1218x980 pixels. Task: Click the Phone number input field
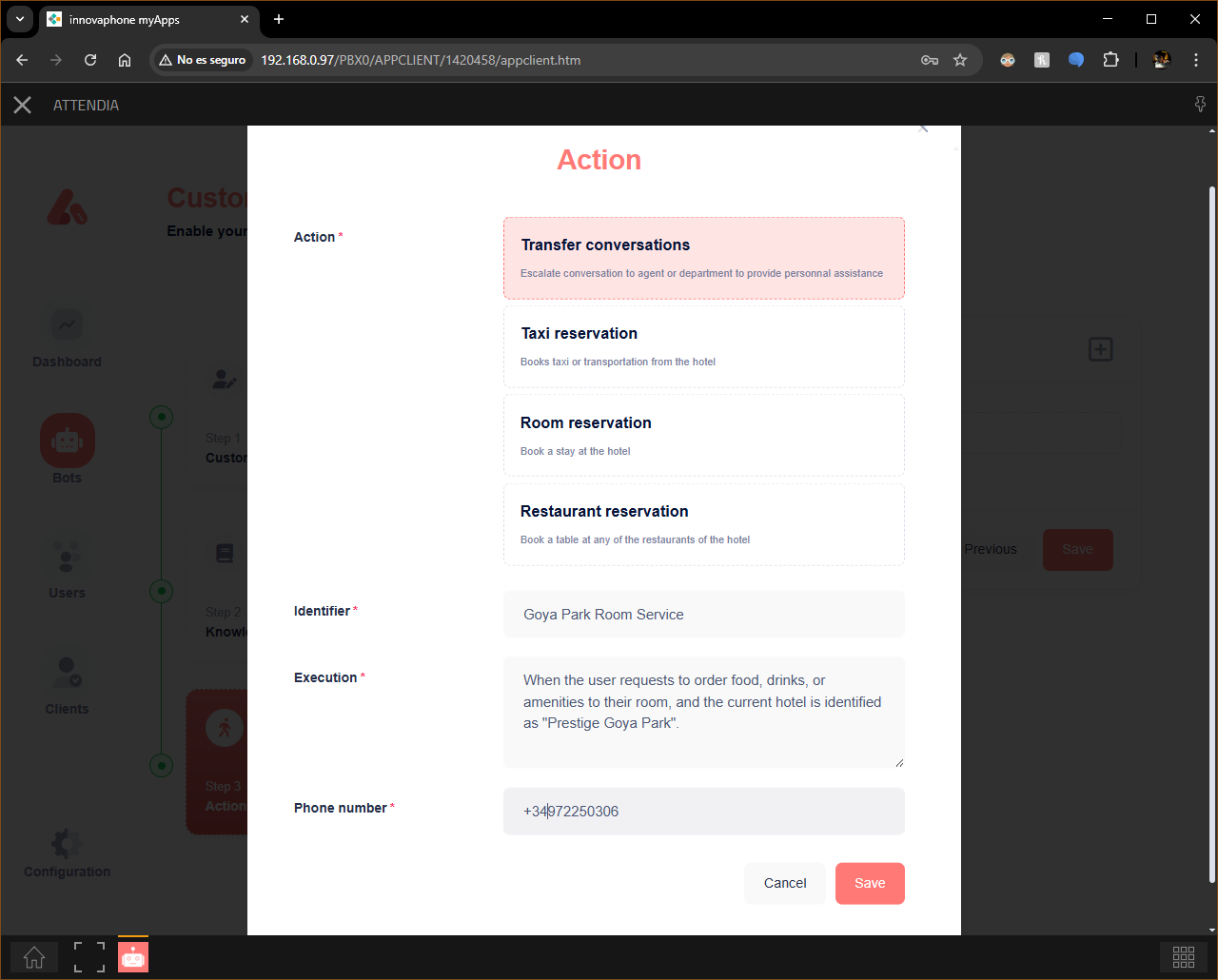click(704, 812)
